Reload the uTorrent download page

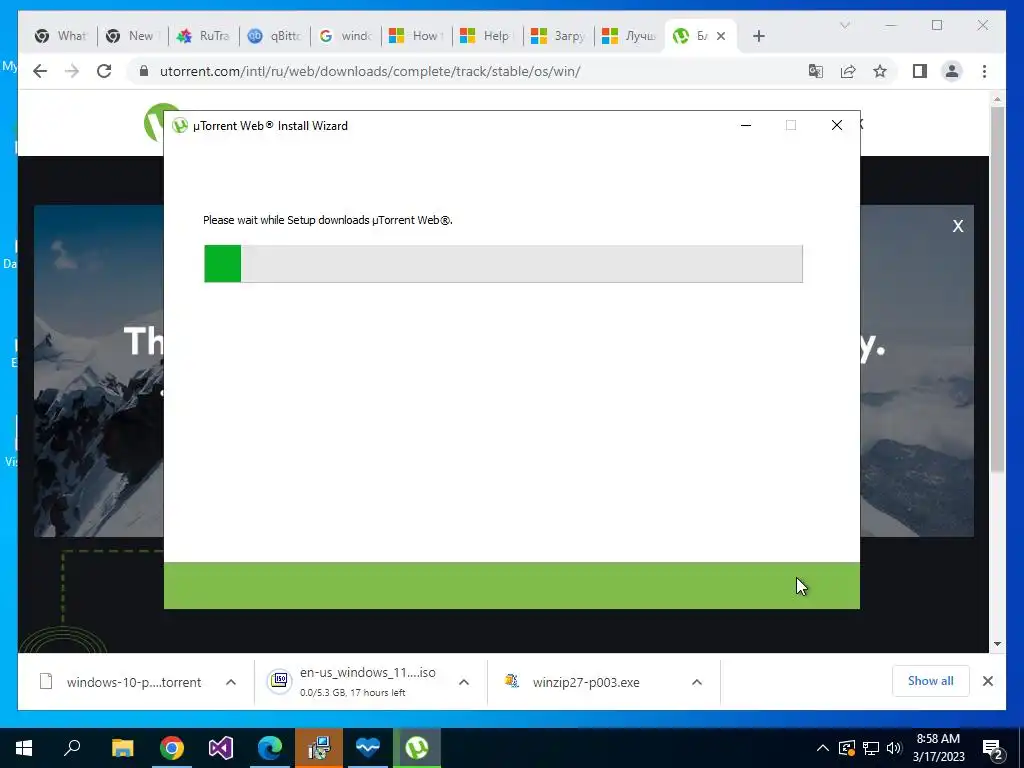(x=104, y=71)
